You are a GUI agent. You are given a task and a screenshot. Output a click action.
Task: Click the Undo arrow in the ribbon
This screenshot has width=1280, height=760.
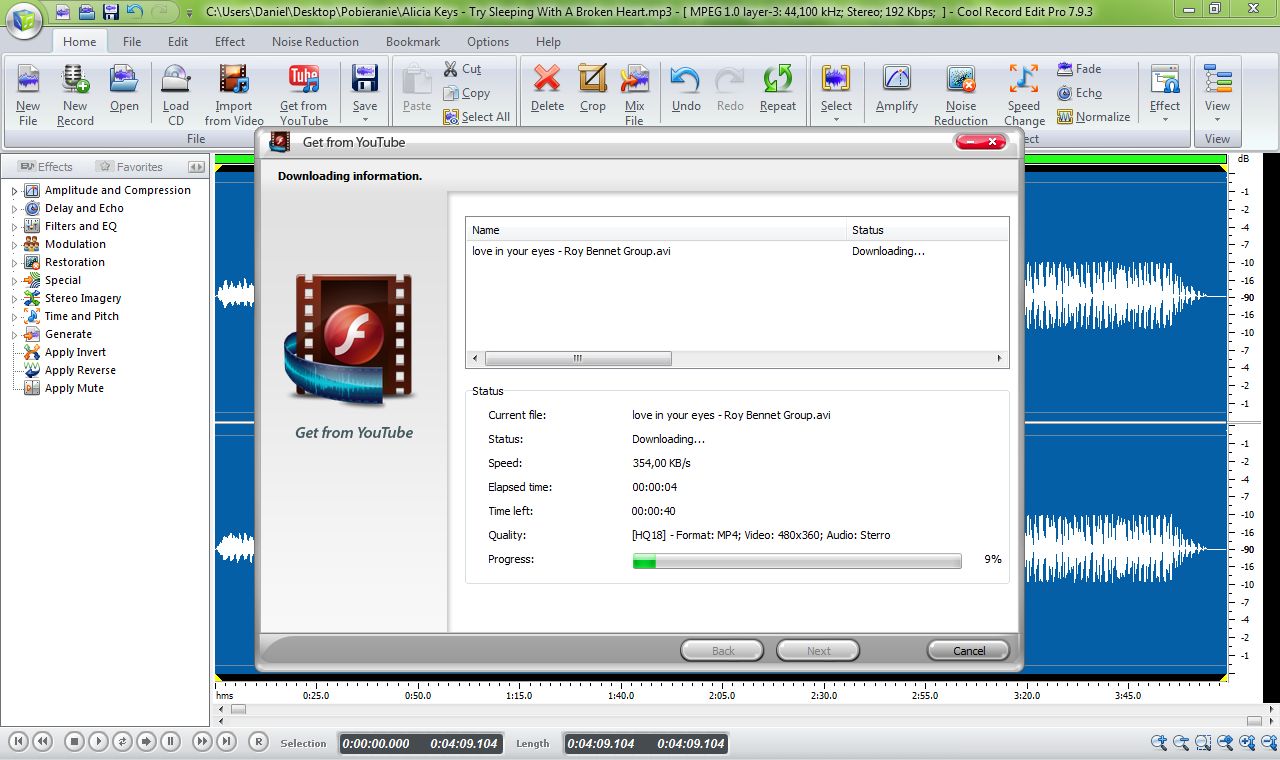686,80
